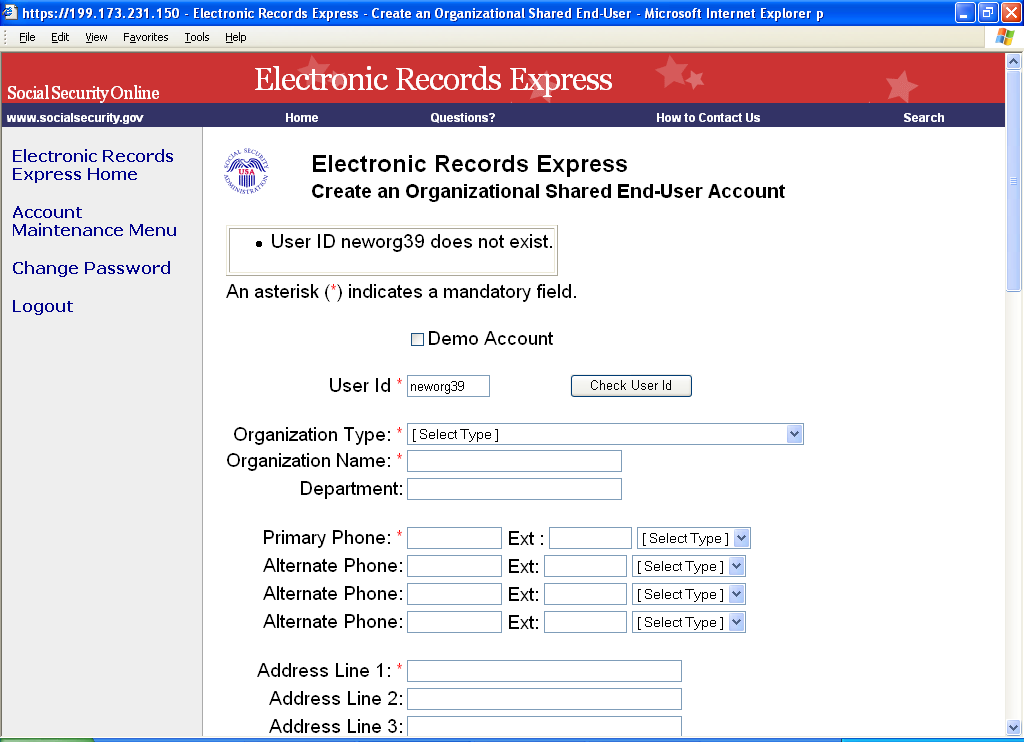Image resolution: width=1024 pixels, height=742 pixels.
Task: Click the Organization Name field
Action: (x=514, y=461)
